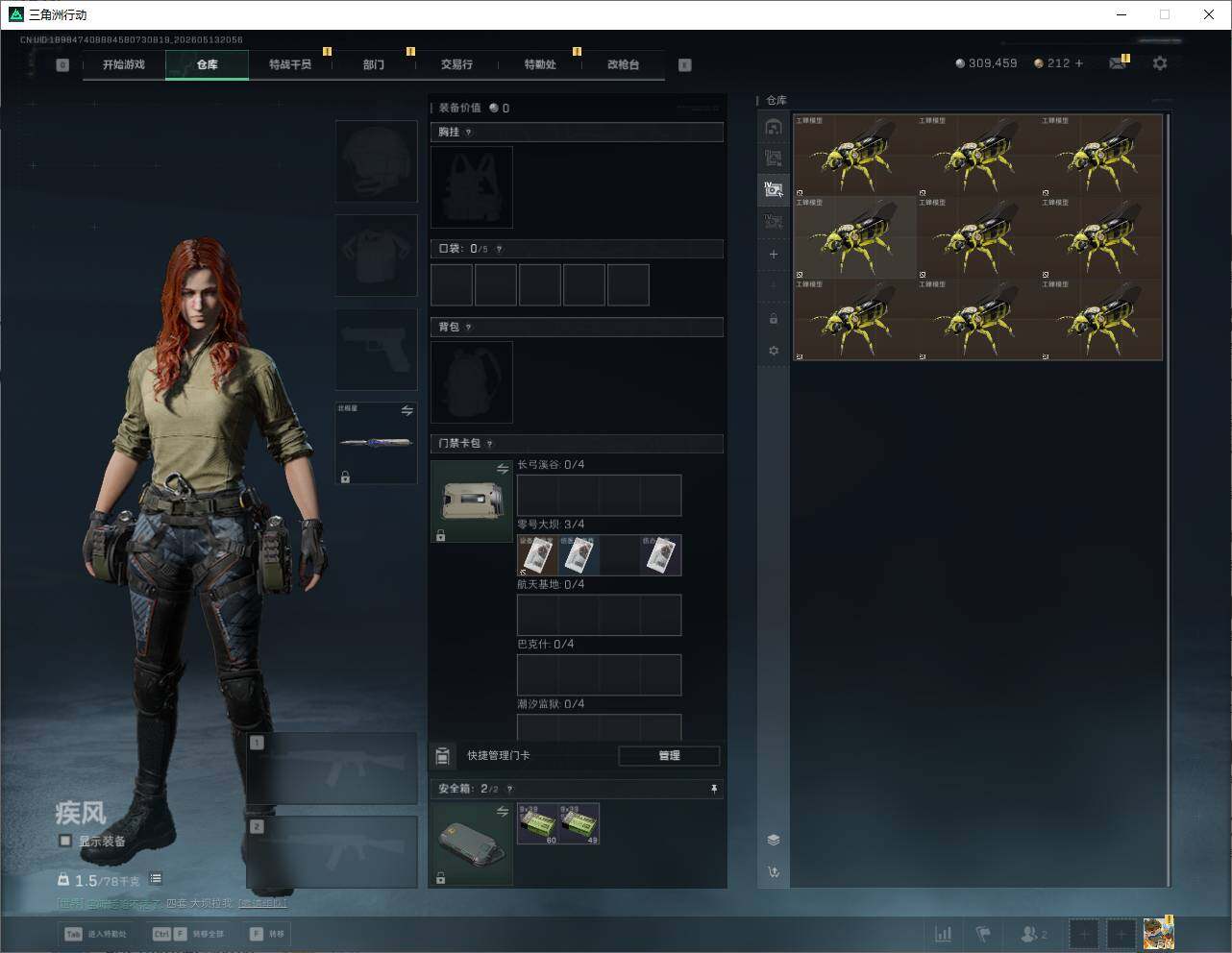1232x953 pixels.
Task: Open the 特勤处 tab
Action: pos(540,64)
